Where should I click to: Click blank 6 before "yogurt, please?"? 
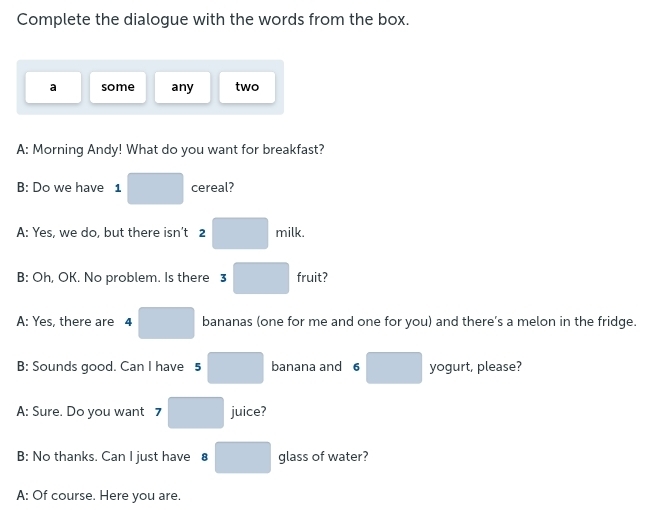[x=394, y=368]
